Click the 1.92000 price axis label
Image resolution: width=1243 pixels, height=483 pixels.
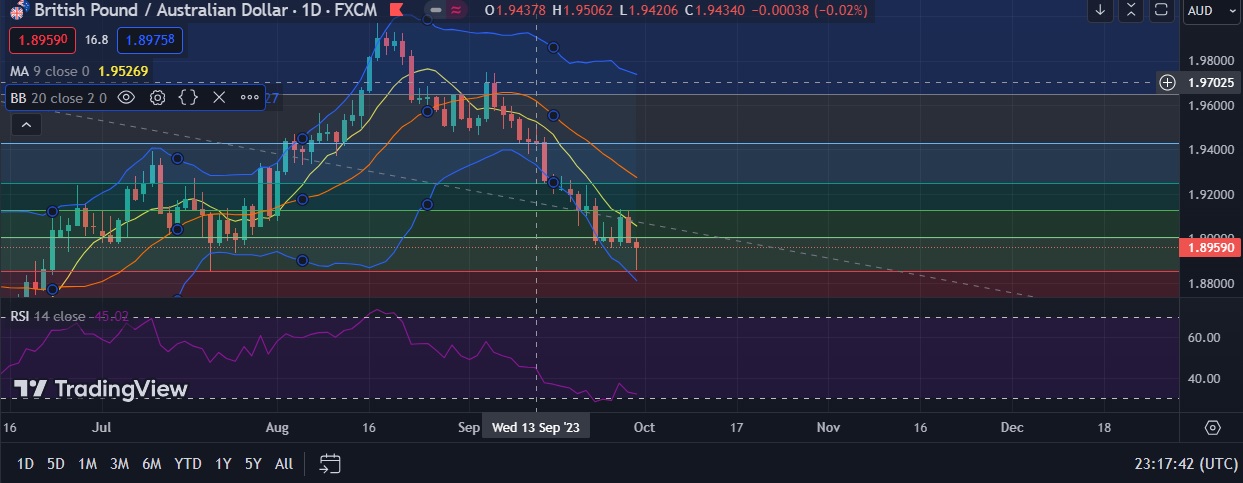[1210, 194]
